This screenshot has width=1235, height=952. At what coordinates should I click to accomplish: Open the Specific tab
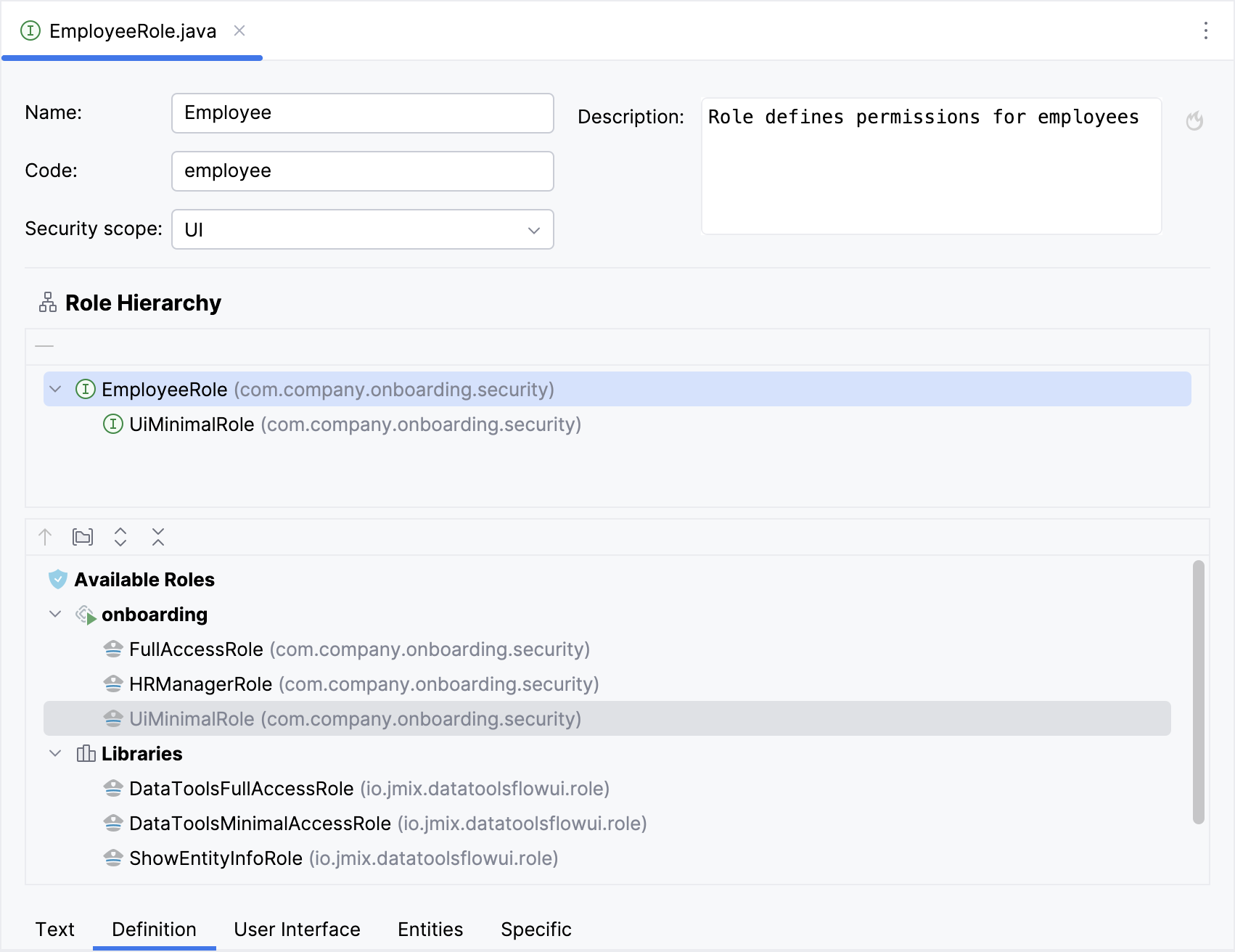coord(536,930)
